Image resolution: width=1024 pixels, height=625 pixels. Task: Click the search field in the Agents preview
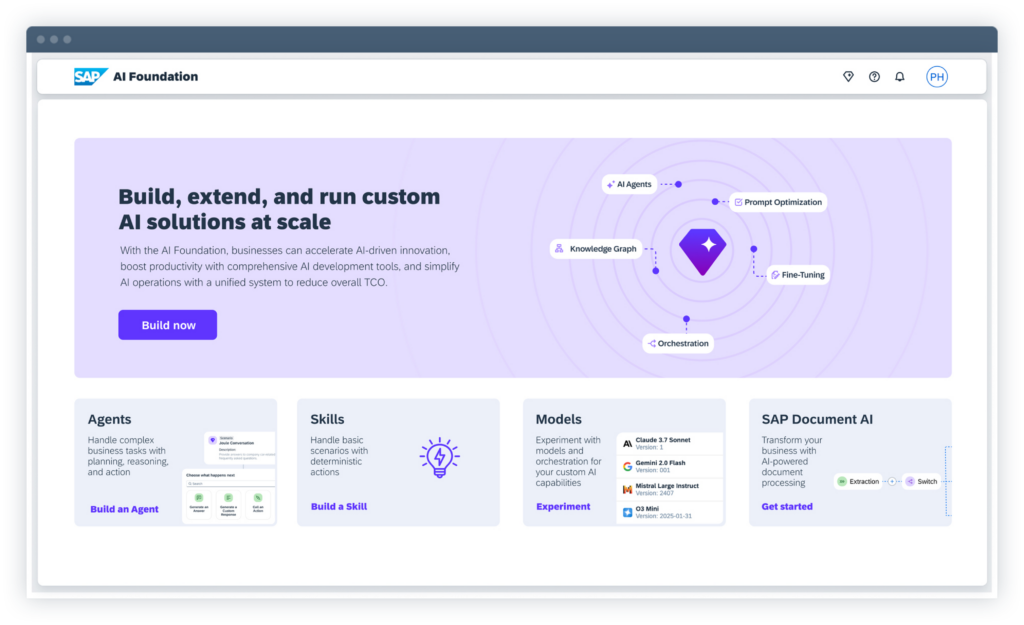[220, 484]
